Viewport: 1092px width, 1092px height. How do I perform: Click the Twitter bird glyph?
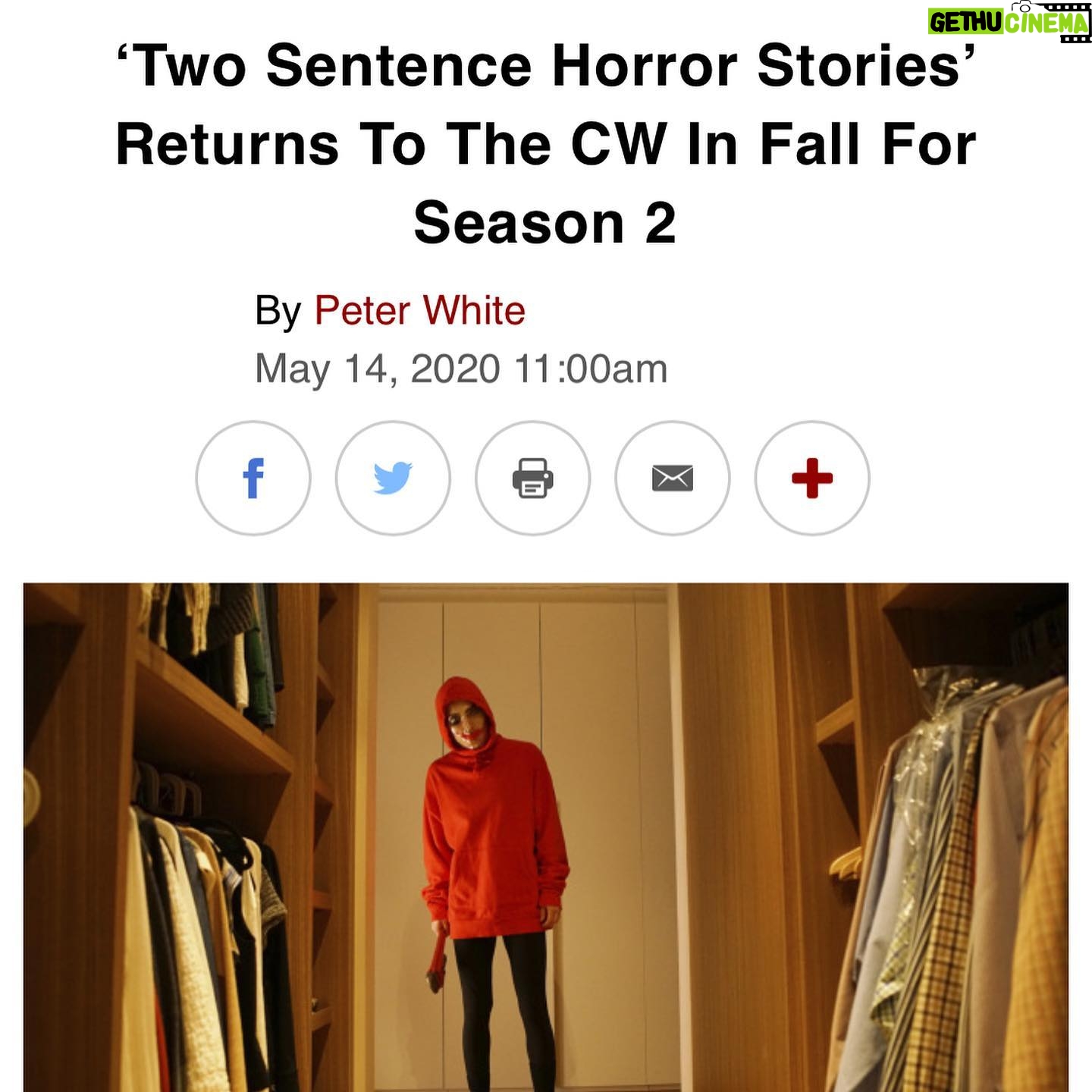[x=393, y=479]
